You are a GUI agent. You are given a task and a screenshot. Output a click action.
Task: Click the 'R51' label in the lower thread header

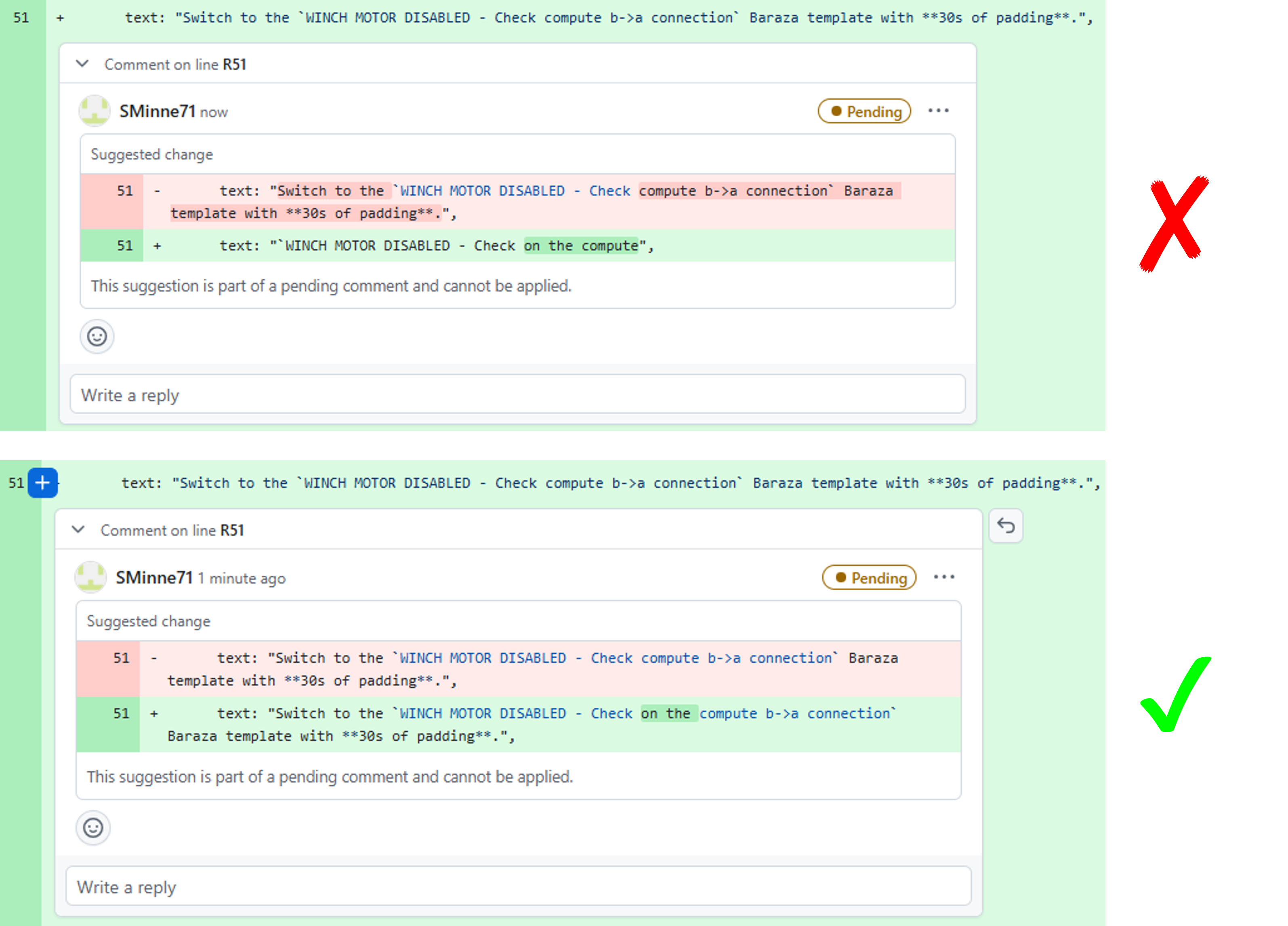tap(232, 530)
